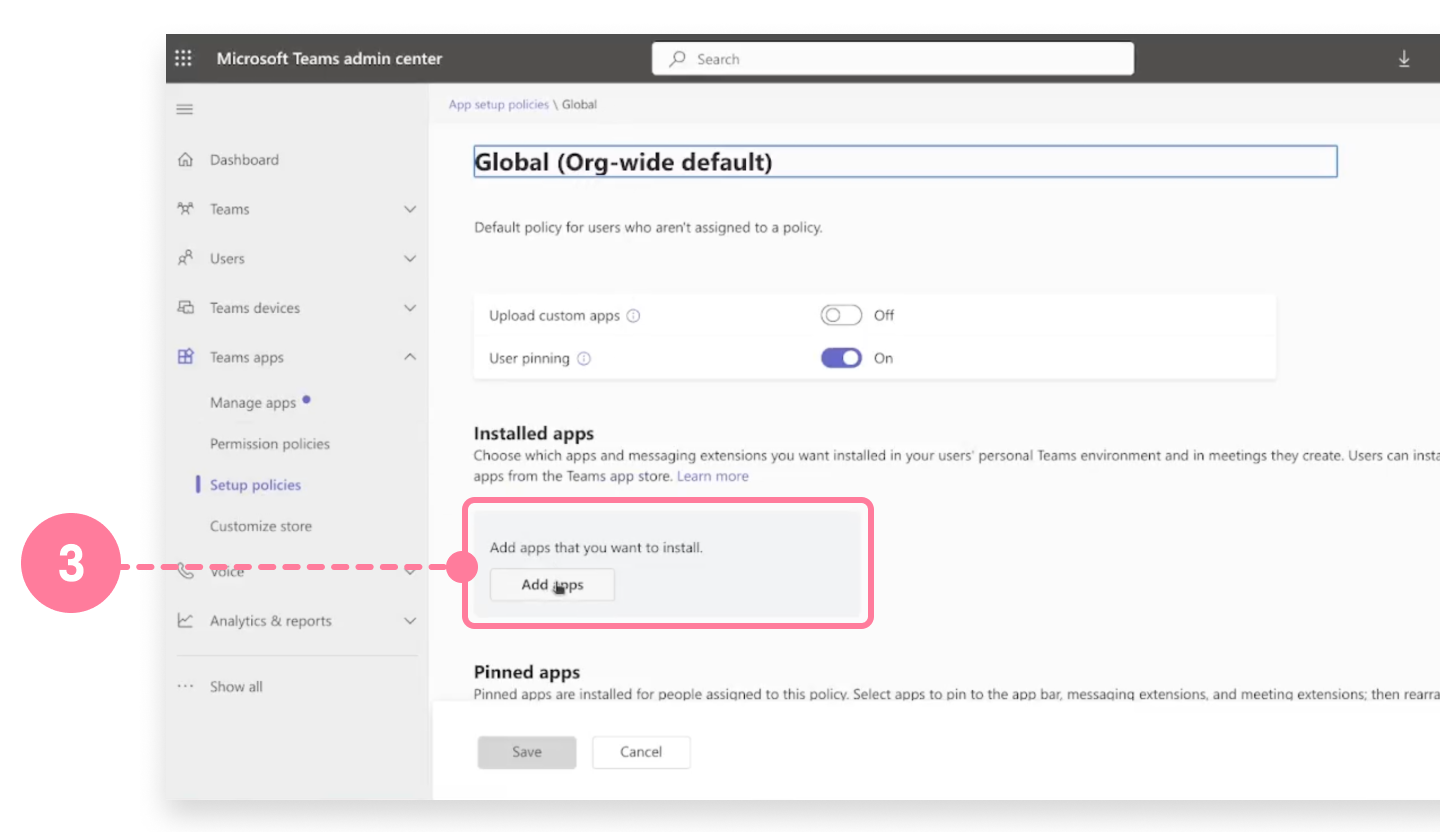Go to App setup policies breadcrumb
This screenshot has height=832, width=1440.
(498, 104)
